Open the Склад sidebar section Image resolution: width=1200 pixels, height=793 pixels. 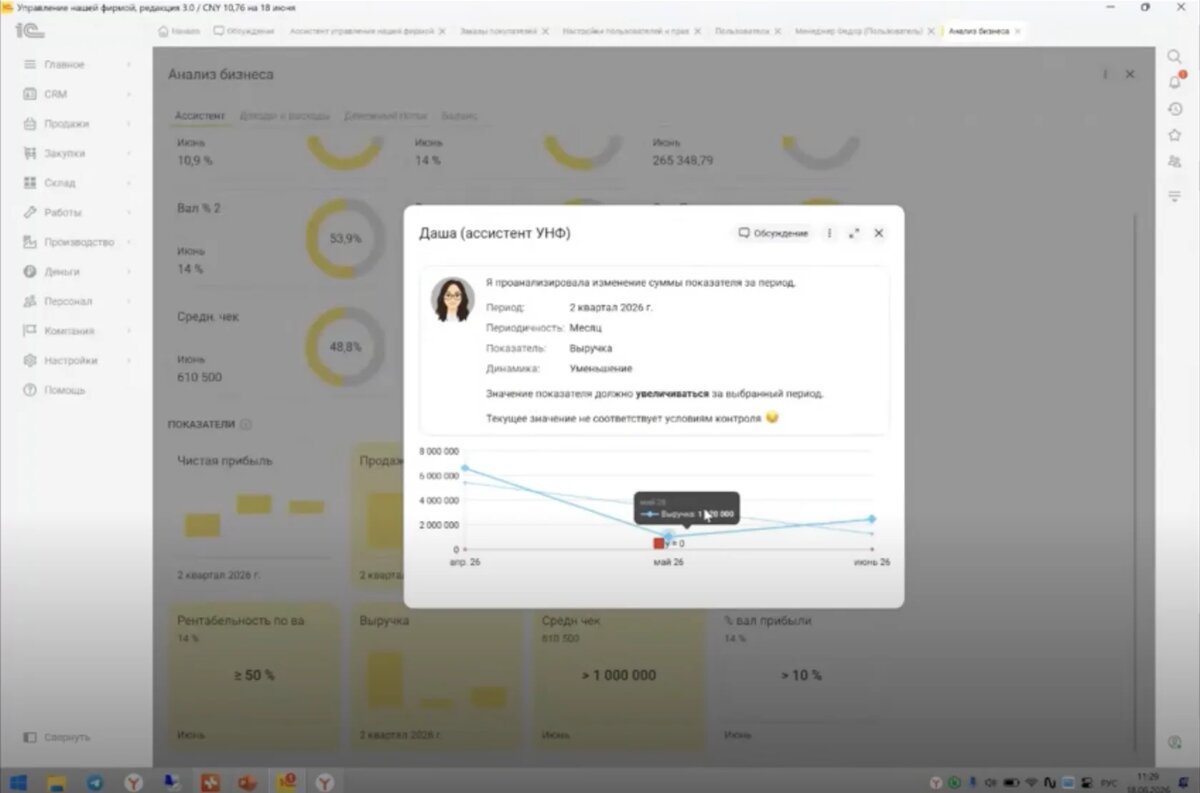(x=60, y=183)
